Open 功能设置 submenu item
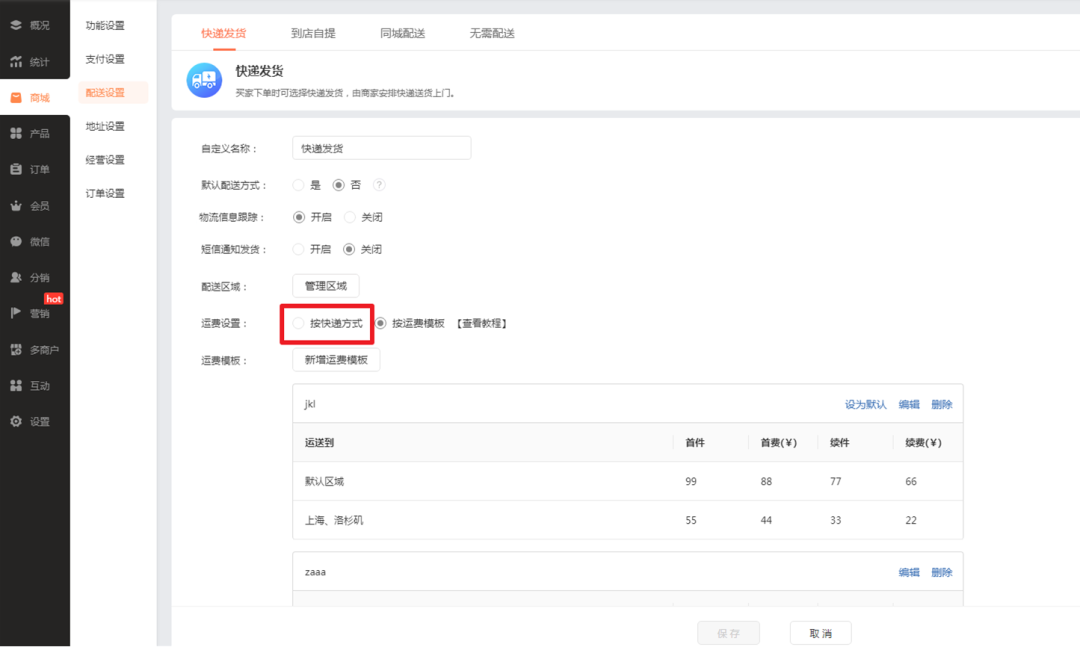The height and width of the screenshot is (647, 1080). tap(105, 25)
